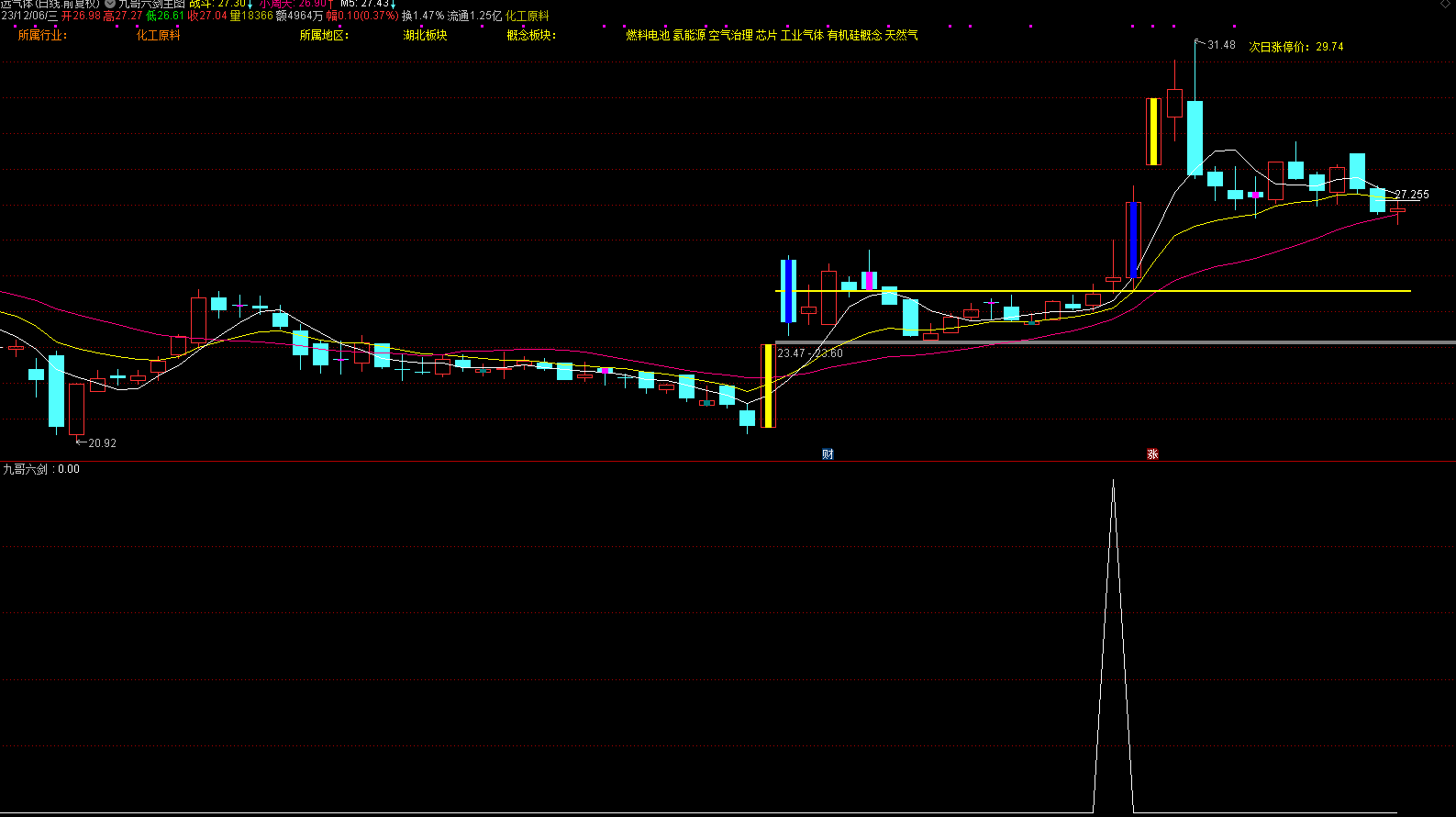Click the turnover amount 额4964万

point(300,16)
